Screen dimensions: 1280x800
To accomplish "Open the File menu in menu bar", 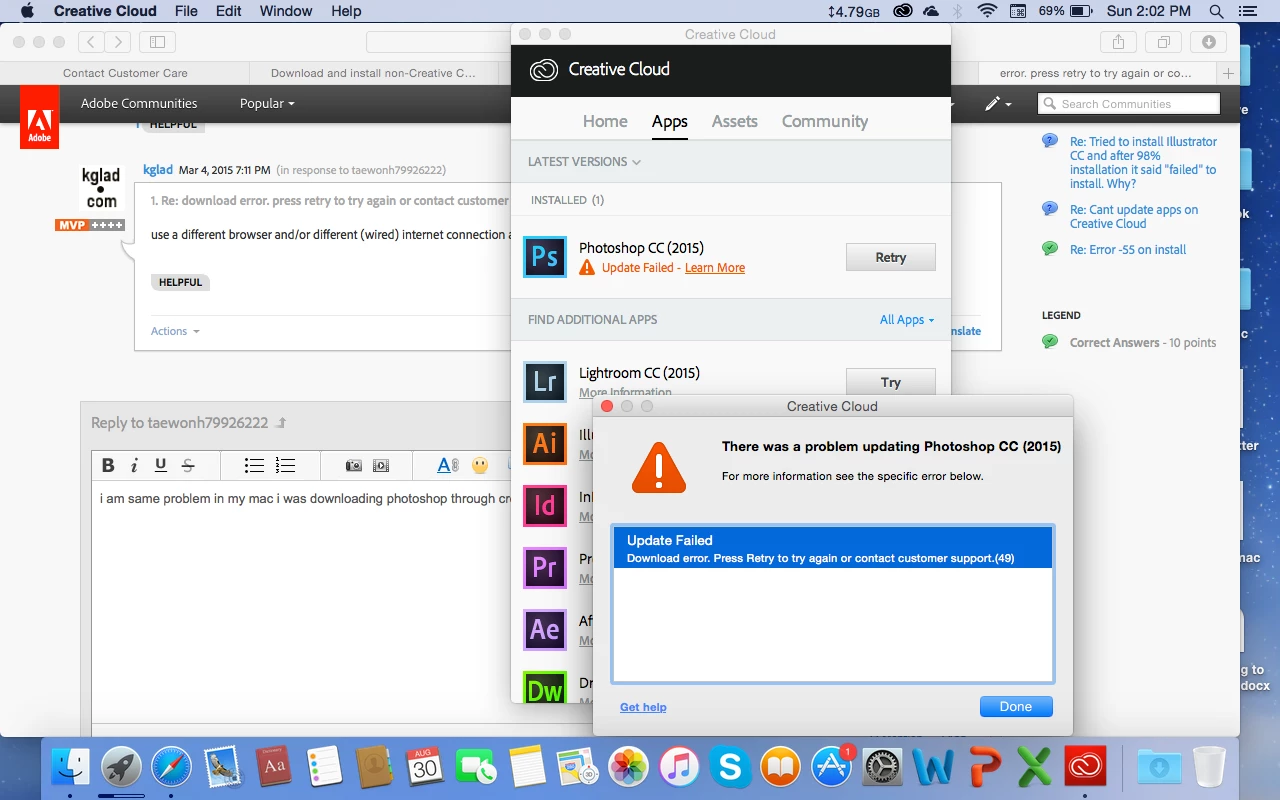I will click(186, 11).
